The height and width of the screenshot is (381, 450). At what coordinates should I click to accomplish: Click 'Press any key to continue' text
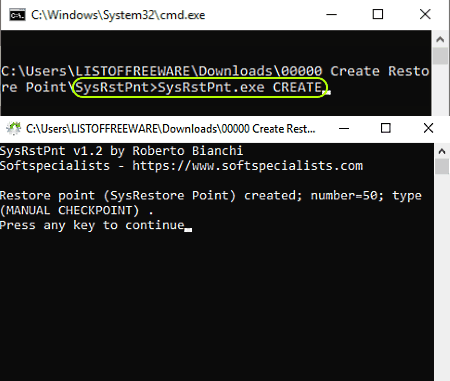92,225
